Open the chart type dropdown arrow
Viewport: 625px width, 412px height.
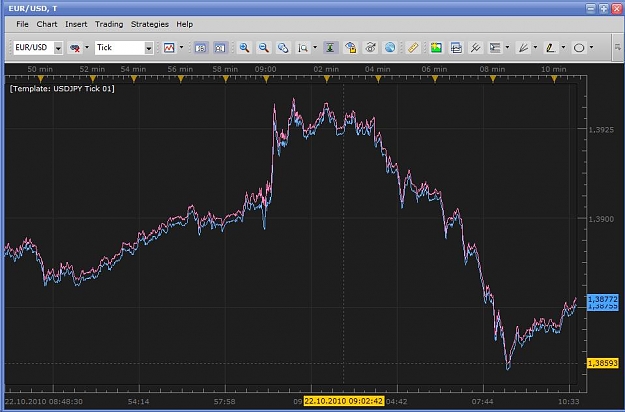181,47
